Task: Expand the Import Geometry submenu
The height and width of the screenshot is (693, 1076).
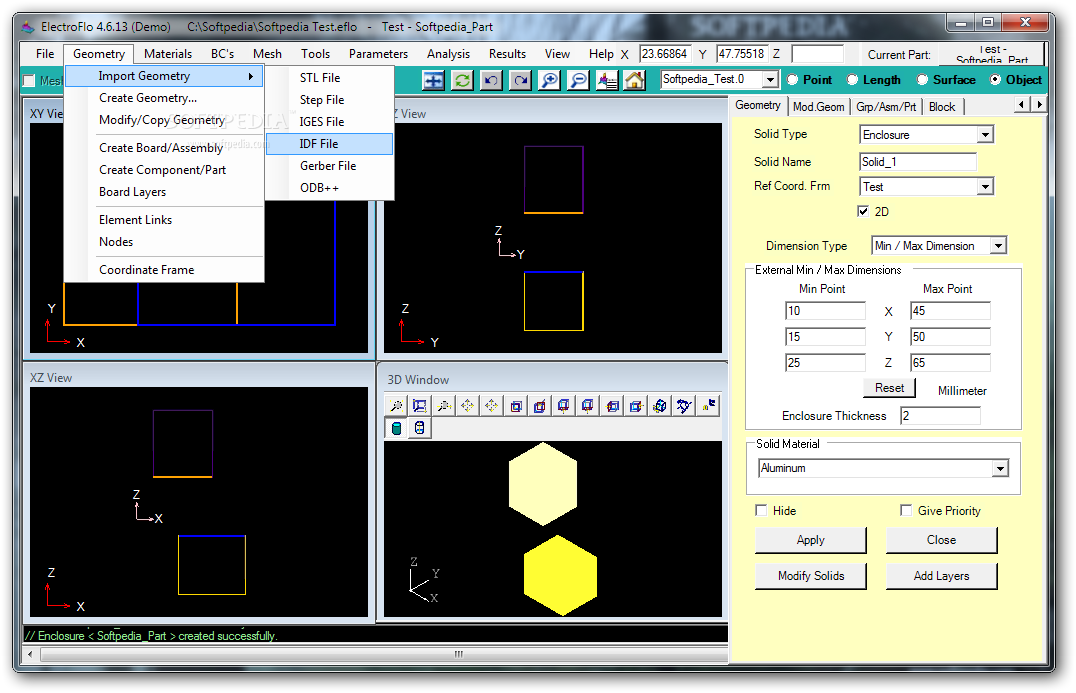Action: pyautogui.click(x=164, y=76)
